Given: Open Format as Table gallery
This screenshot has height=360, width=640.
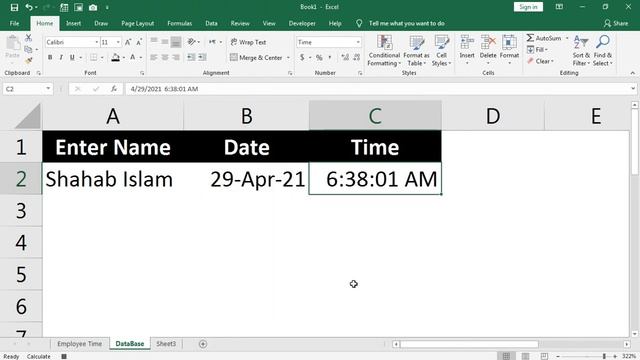Looking at the screenshot, I should click(x=416, y=51).
